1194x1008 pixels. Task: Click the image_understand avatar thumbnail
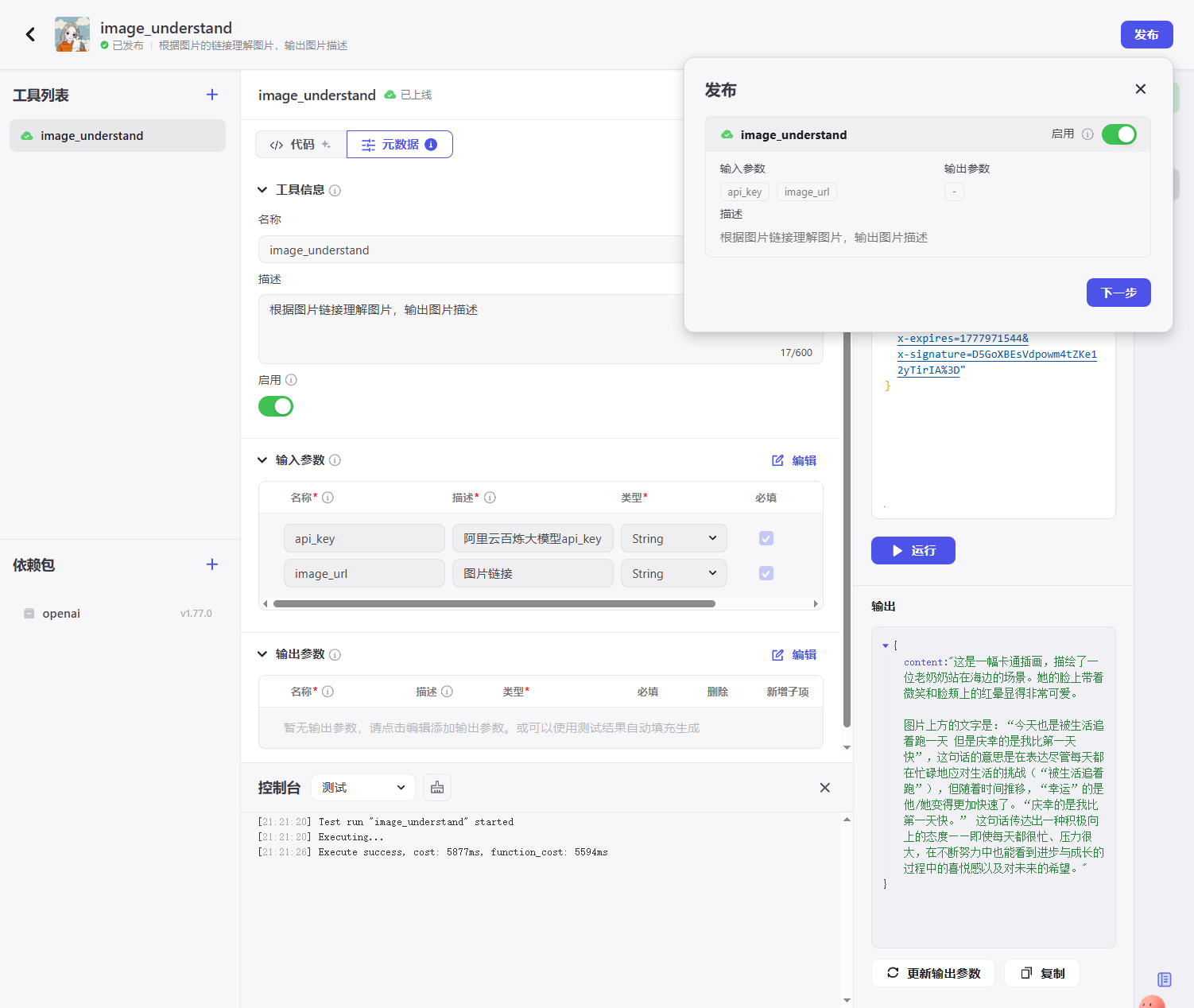[72, 34]
